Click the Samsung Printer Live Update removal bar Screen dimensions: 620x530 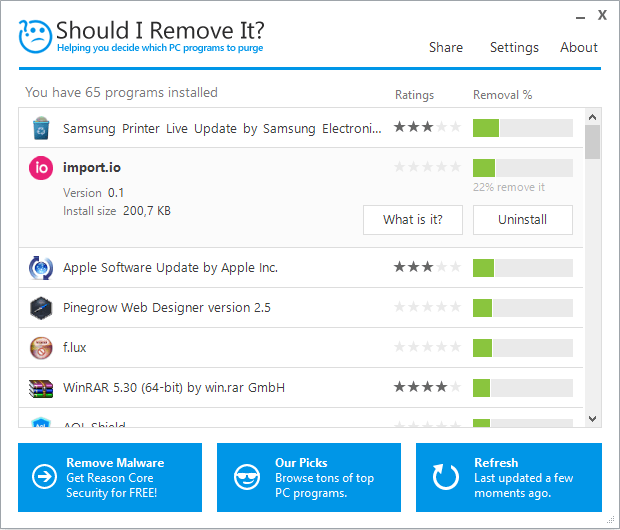[523, 128]
